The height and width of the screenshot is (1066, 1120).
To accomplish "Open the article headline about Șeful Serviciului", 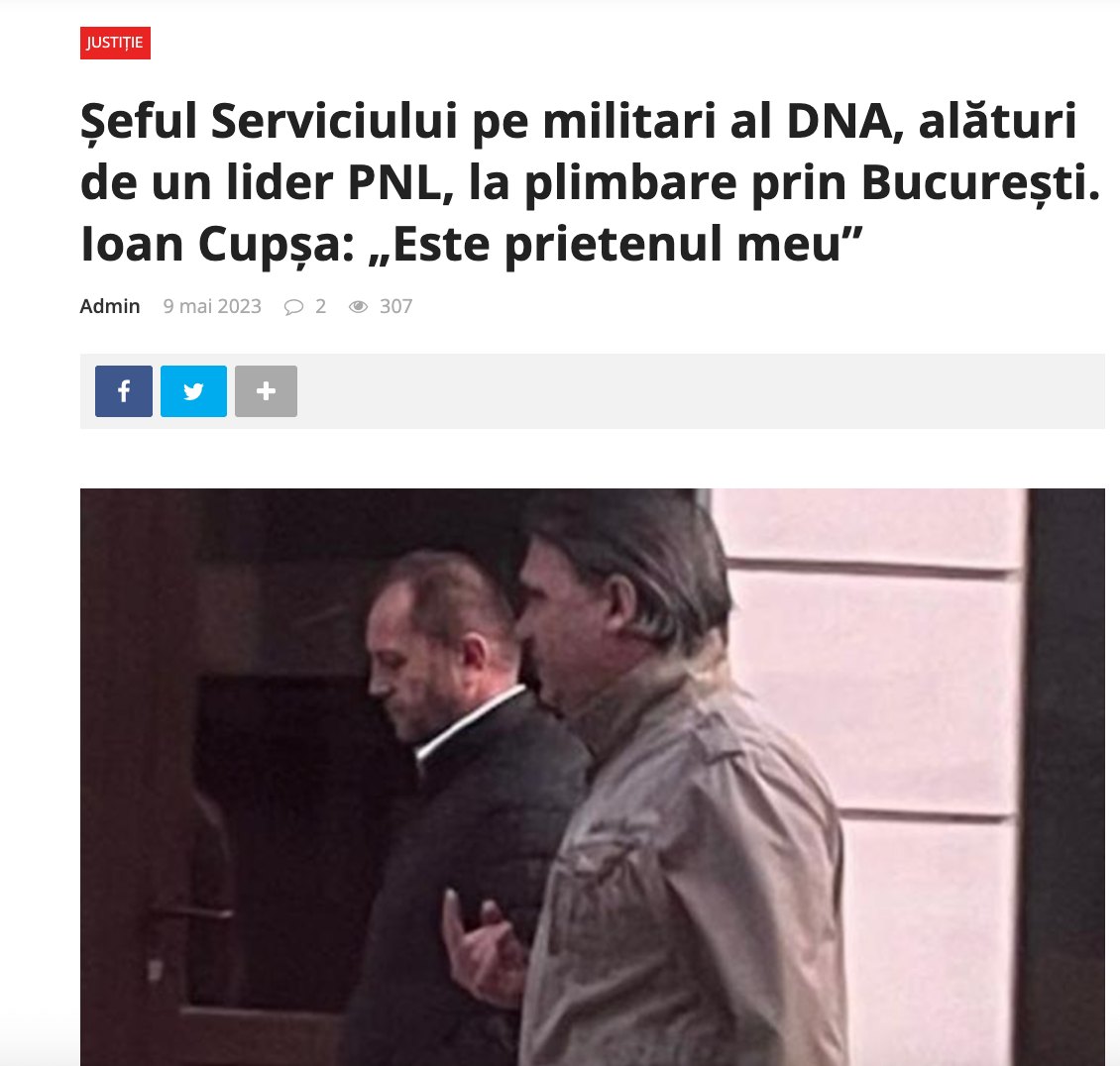I will point(590,182).
